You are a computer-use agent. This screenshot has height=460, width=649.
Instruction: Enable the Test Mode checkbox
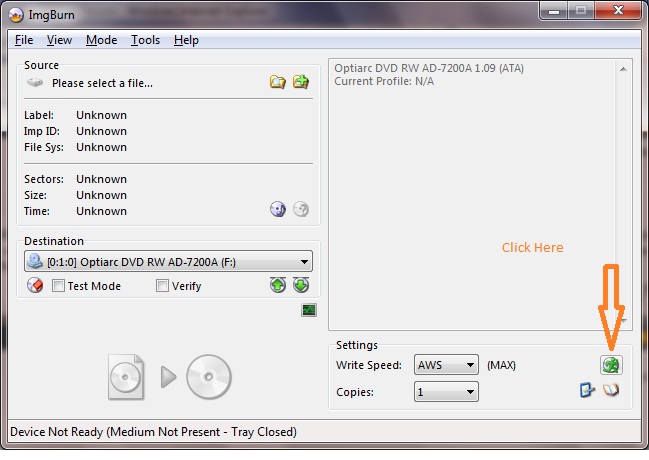(x=58, y=286)
